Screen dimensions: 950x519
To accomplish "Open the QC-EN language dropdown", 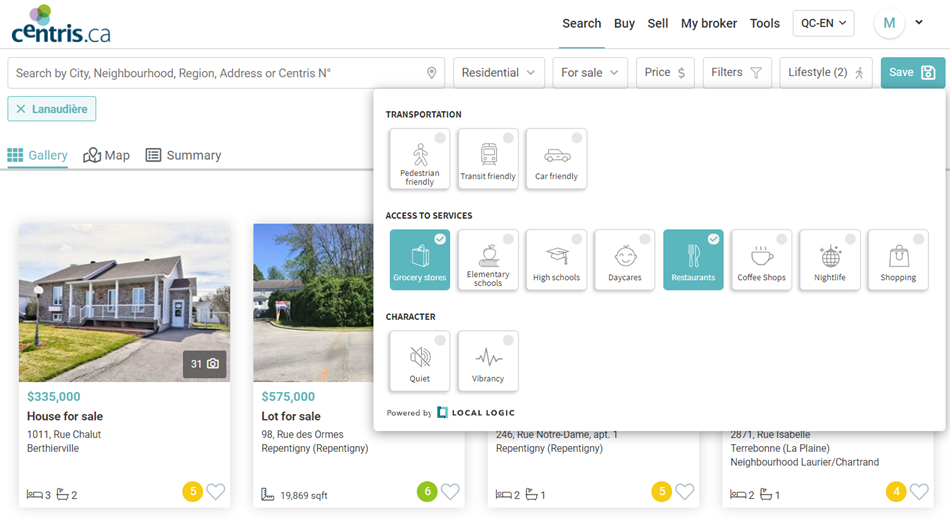I will 823,23.
